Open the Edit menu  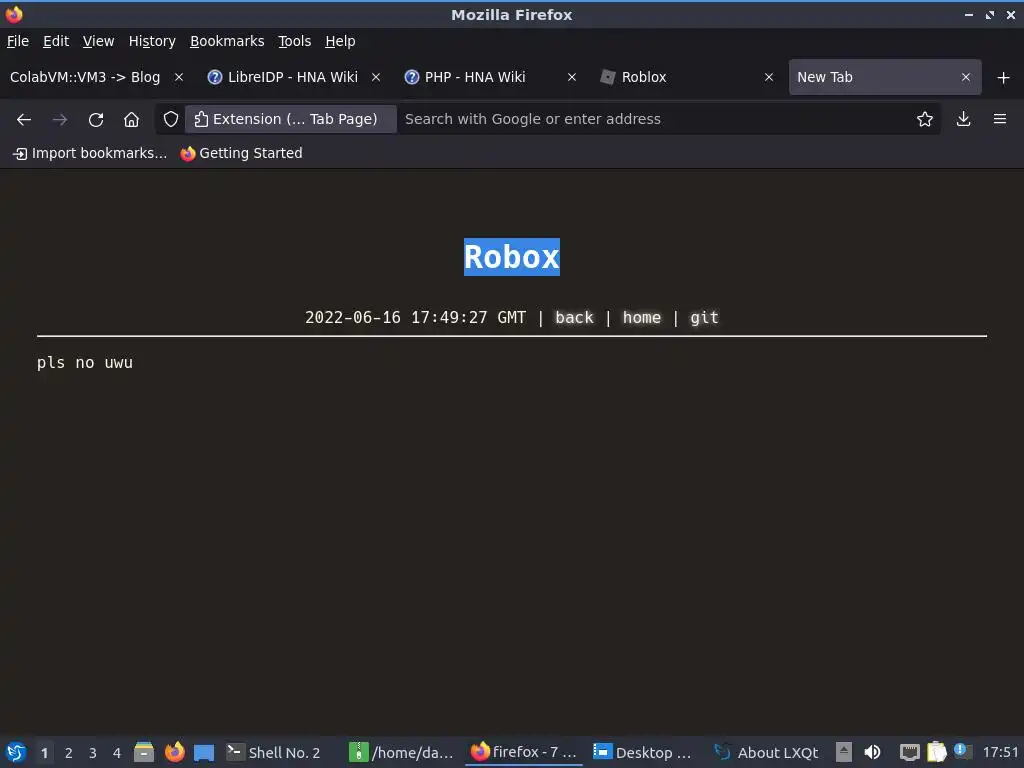tap(56, 41)
